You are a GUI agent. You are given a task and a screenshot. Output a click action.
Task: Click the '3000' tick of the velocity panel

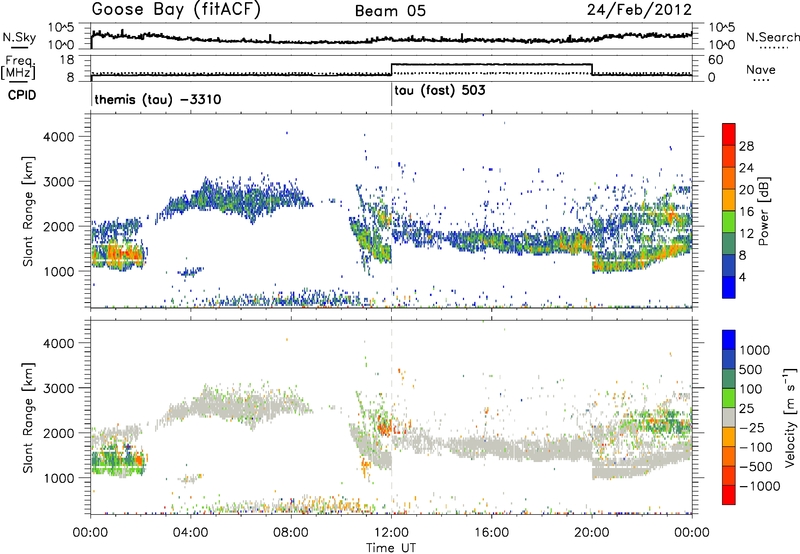[58, 388]
